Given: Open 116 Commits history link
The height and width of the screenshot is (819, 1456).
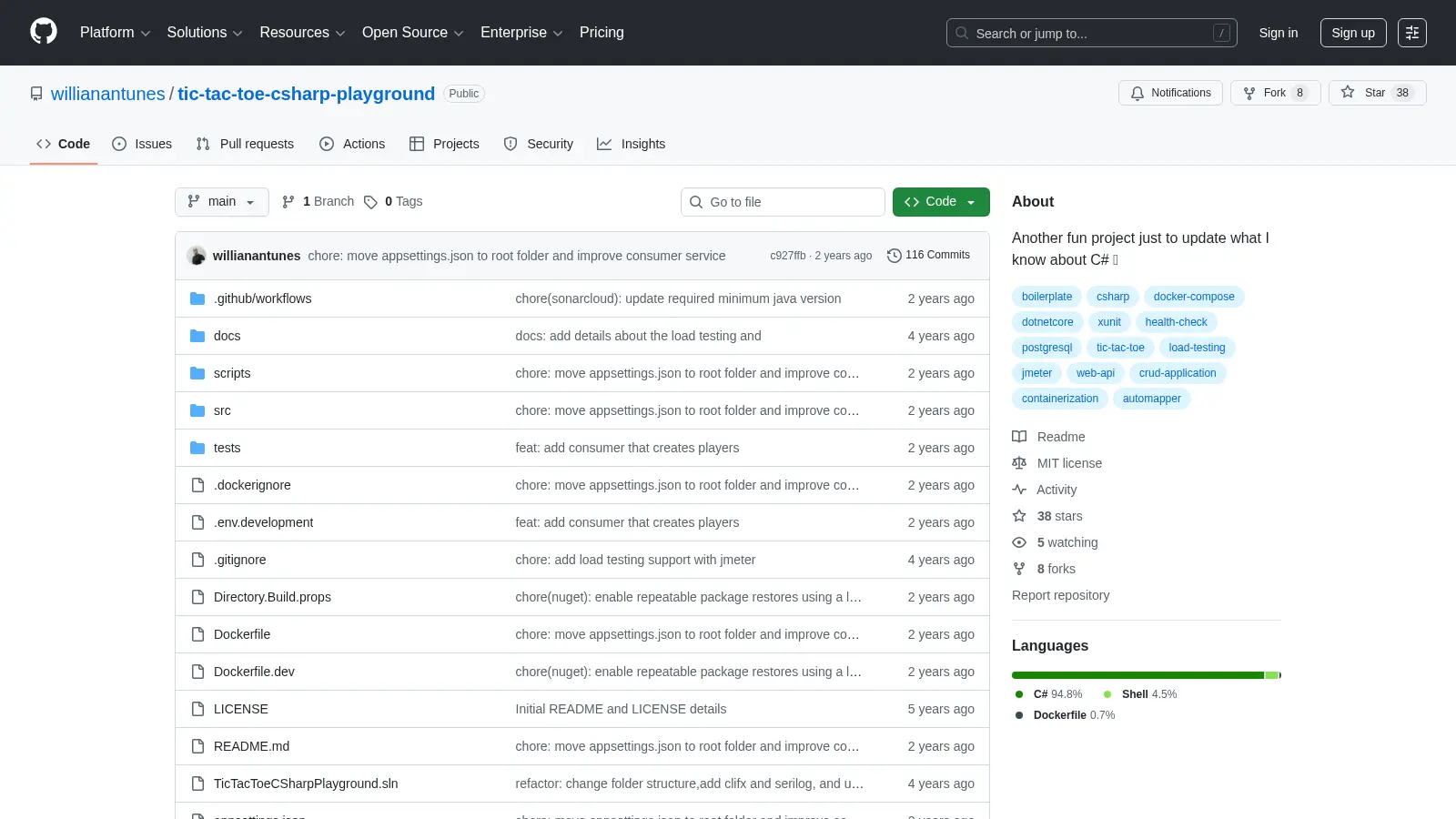Looking at the screenshot, I should point(929,256).
